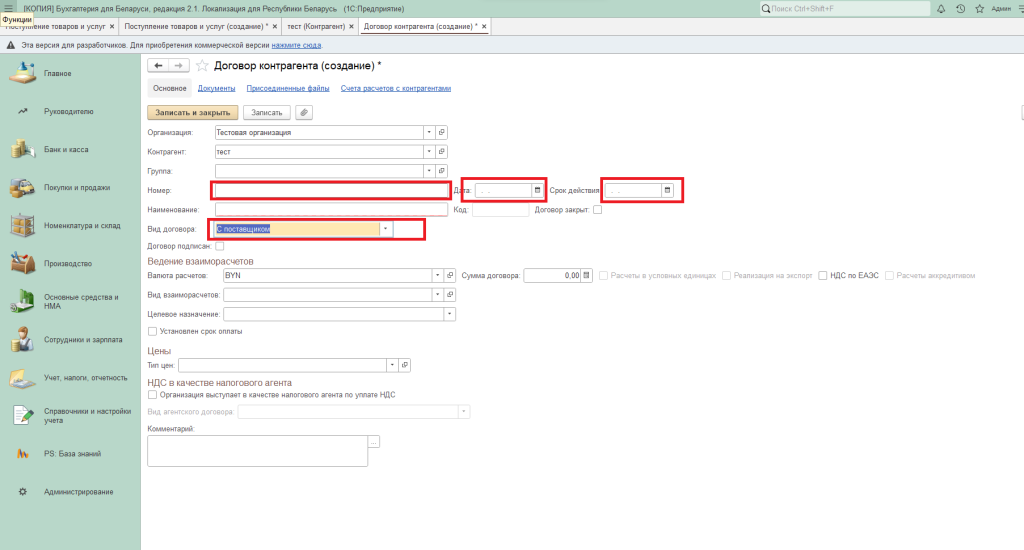Image resolution: width=1024 pixels, height=550 pixels.
Task: Open the Контрагент dropdown list
Action: pos(428,152)
